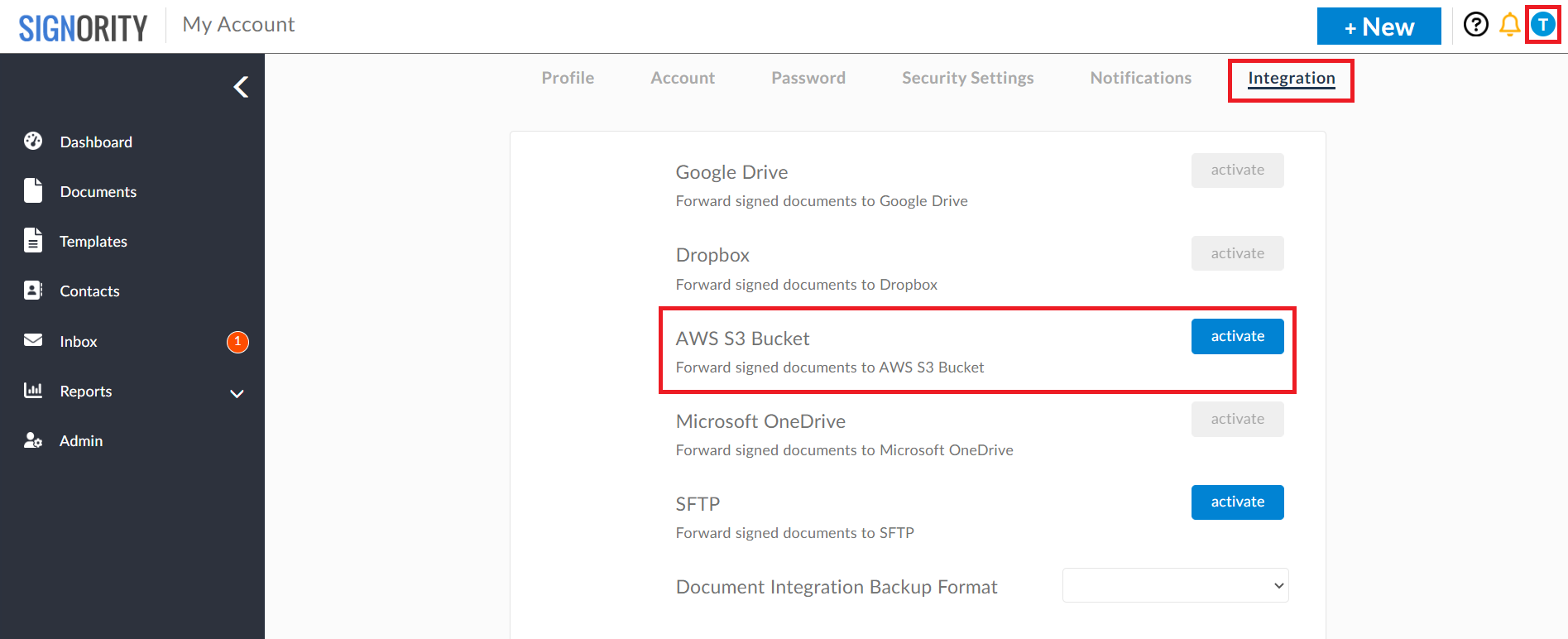This screenshot has width=1568, height=639.
Task: Click the Contacts address book icon
Action: 33,291
